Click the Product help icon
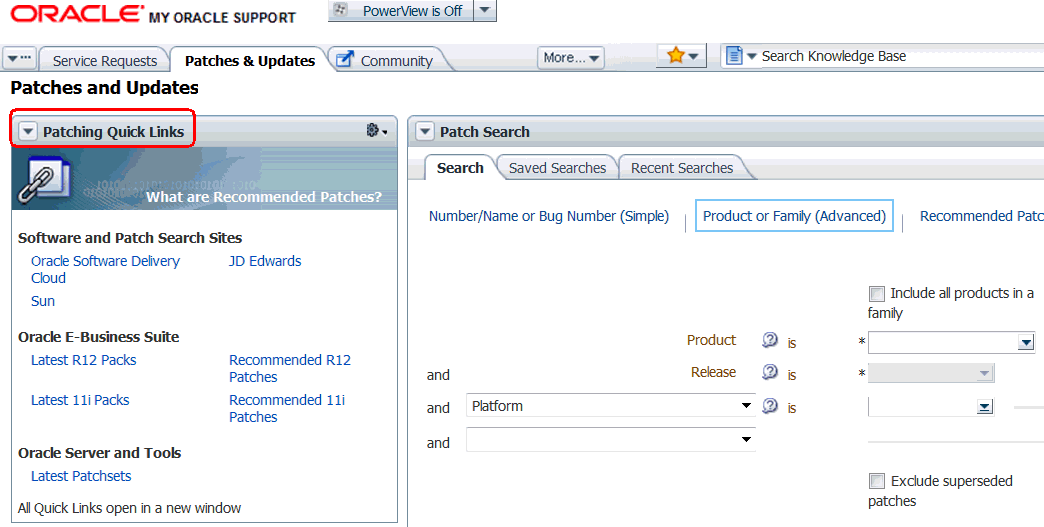This screenshot has width=1044, height=527. (770, 340)
